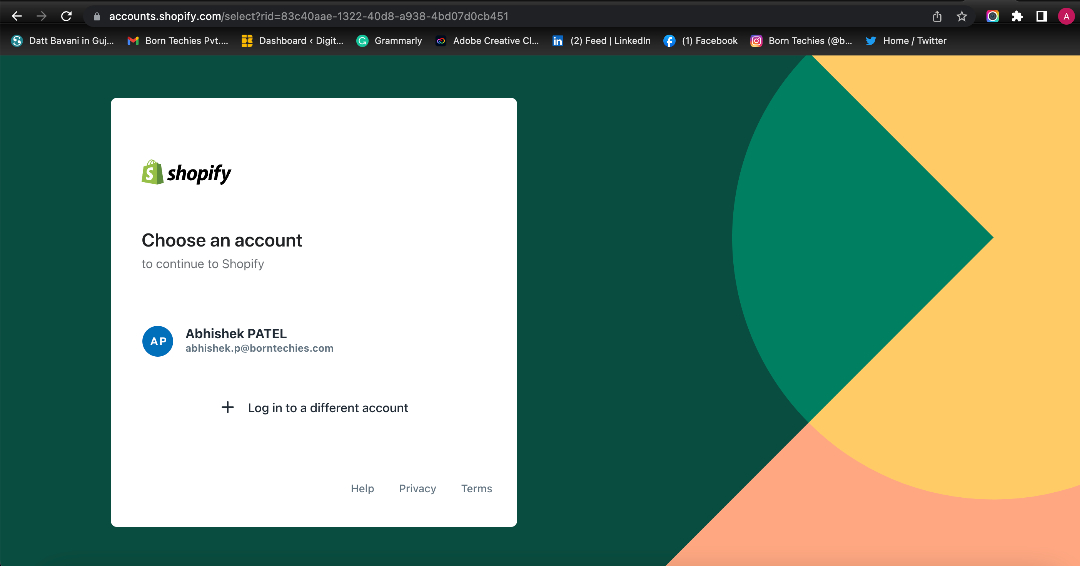Click the AP account avatar circle

point(158,341)
